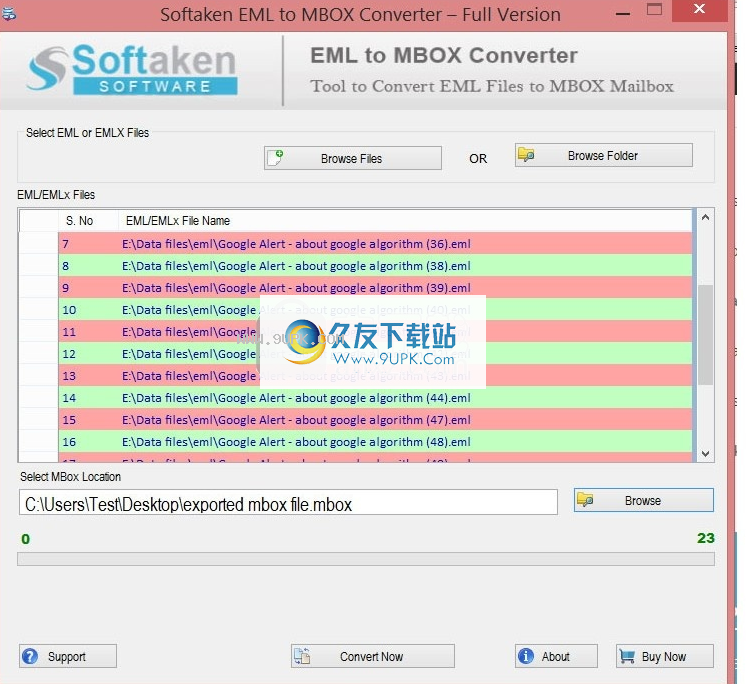
Task: Close the Softaken converter window
Action: click(699, 9)
